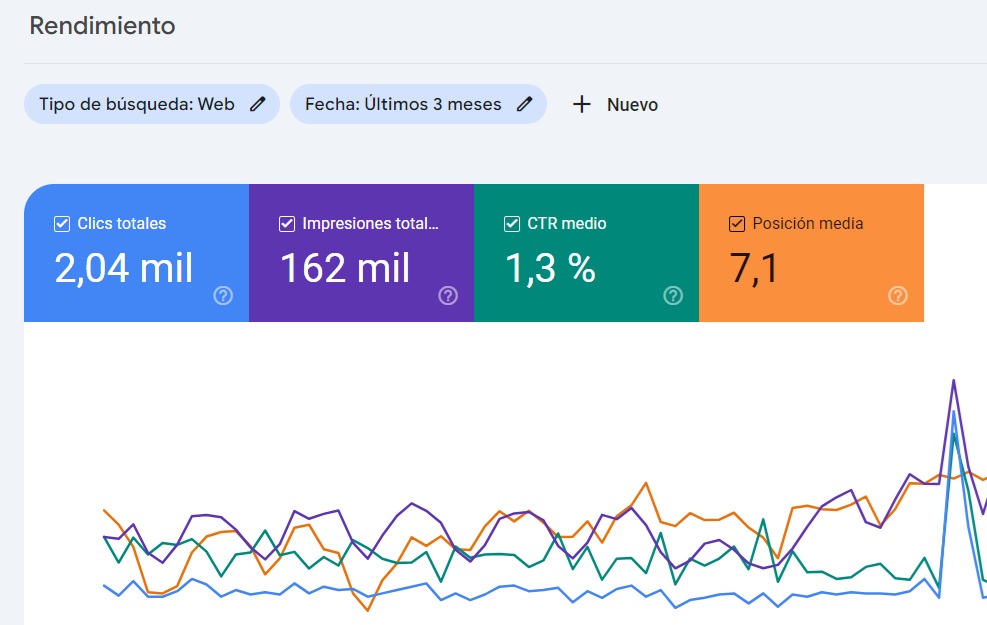The width and height of the screenshot is (987, 625).
Task: Disable the CTR medio checkbox
Action: (512, 224)
